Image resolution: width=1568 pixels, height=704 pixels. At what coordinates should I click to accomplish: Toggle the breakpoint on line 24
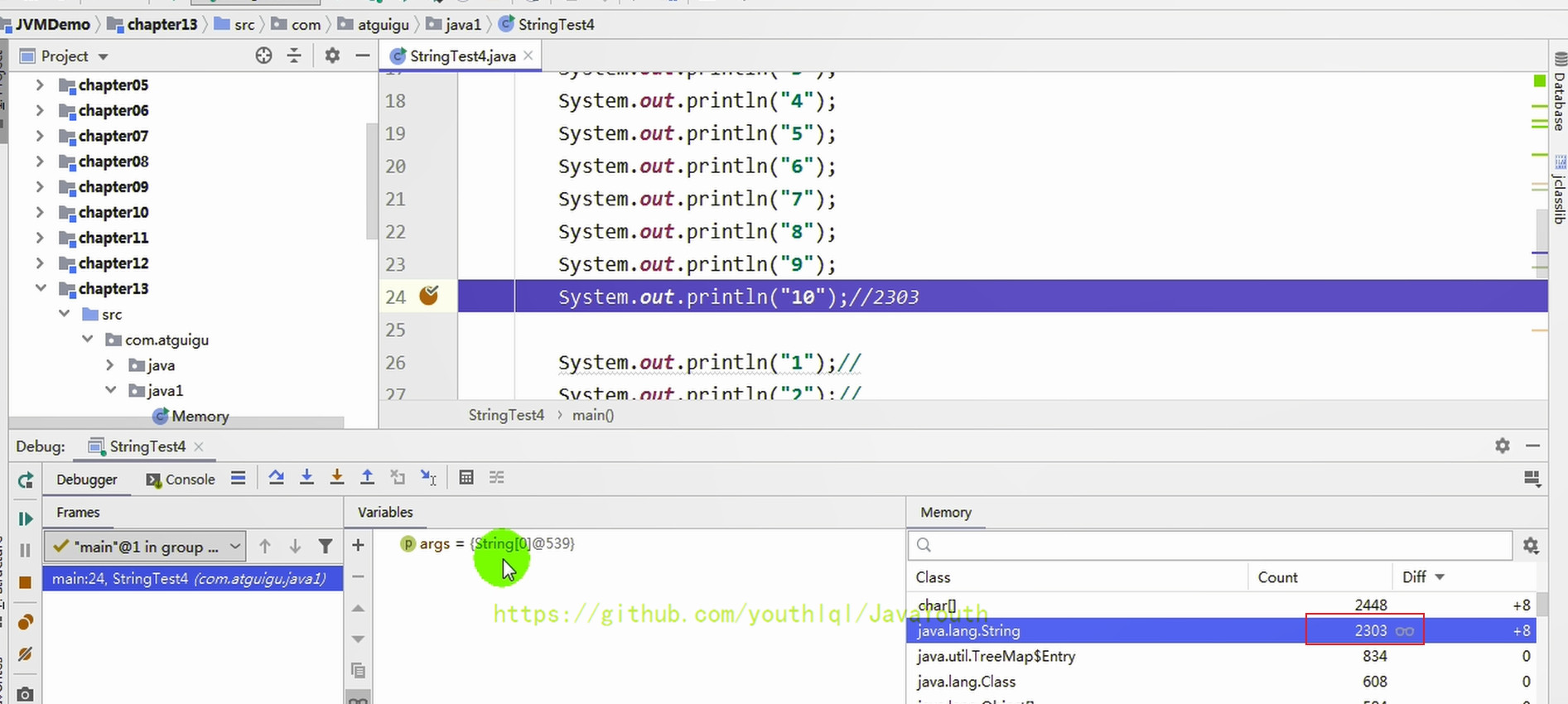point(428,296)
